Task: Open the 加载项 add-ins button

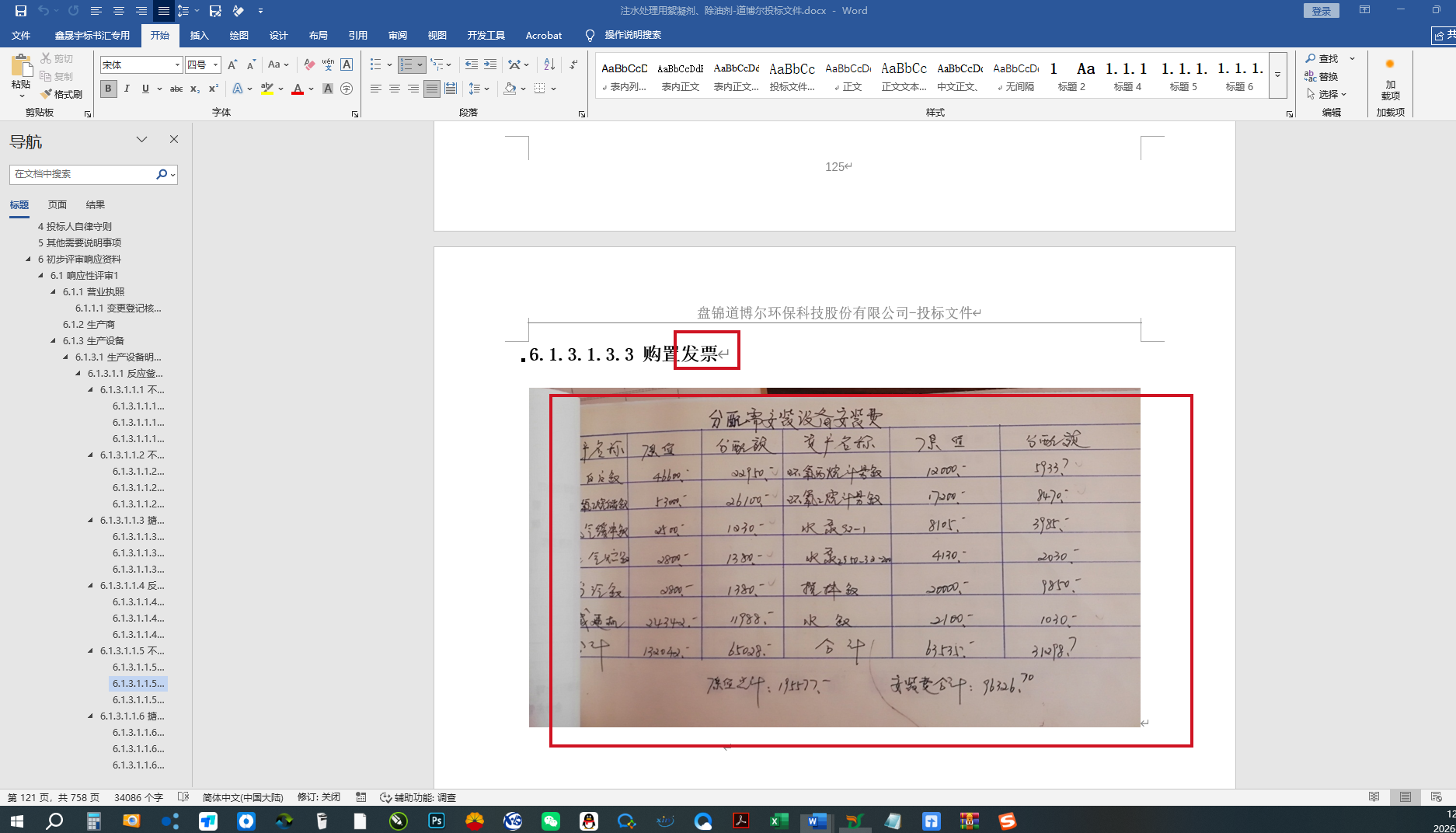Action: click(x=1390, y=78)
